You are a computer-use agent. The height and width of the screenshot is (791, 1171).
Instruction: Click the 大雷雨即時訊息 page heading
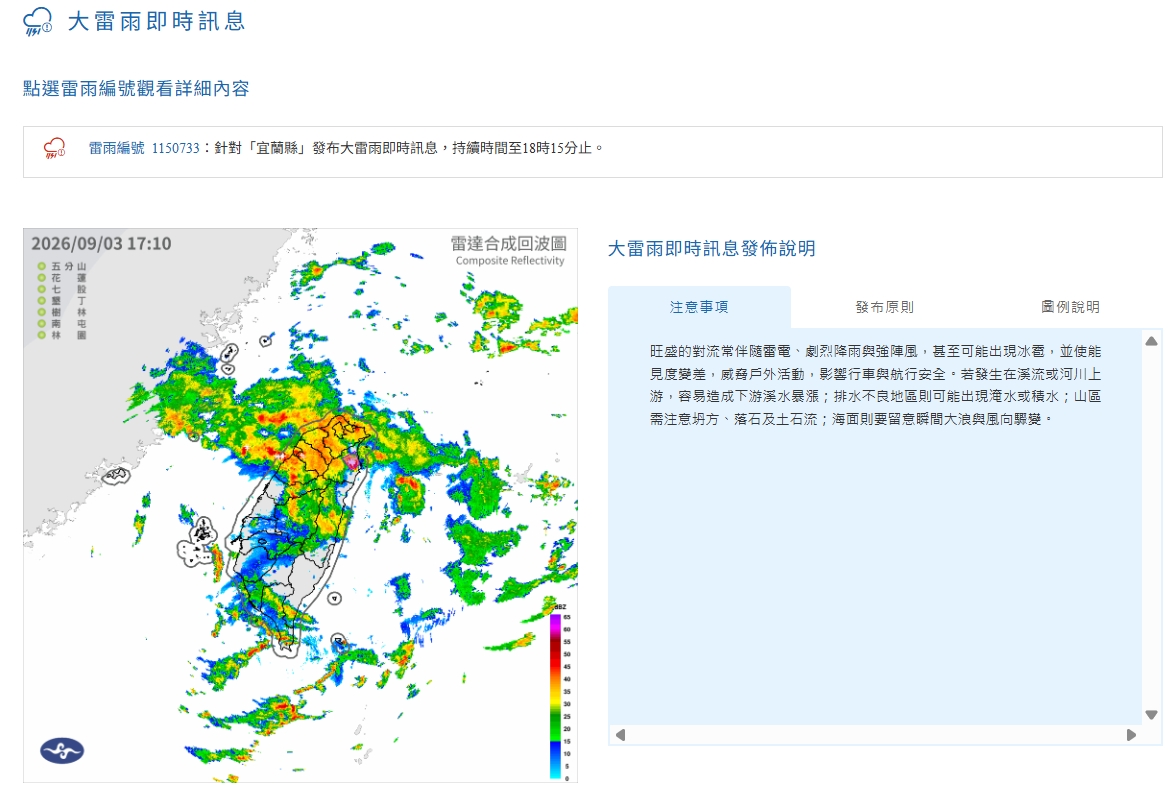pyautogui.click(x=157, y=22)
